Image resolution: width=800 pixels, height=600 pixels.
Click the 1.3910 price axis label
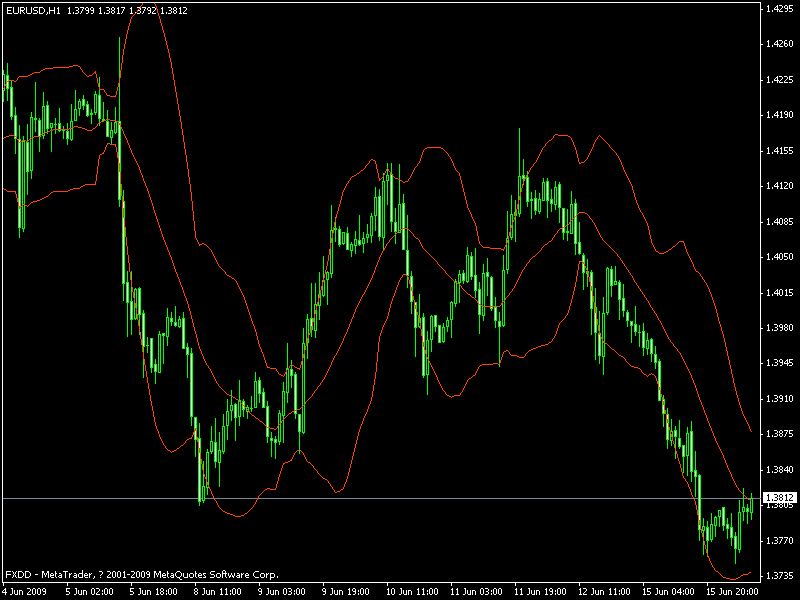click(780, 398)
